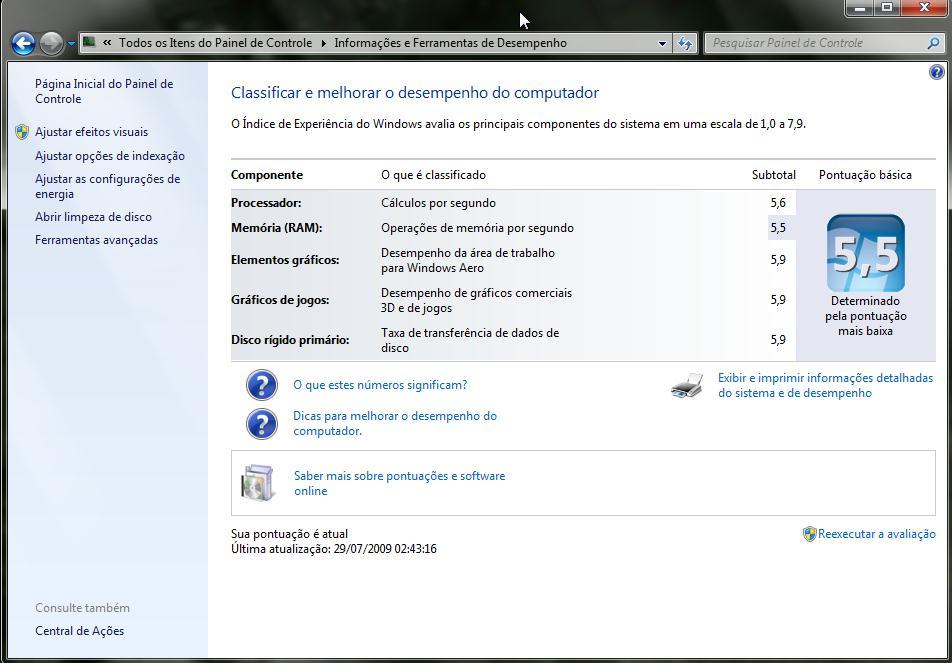Open 'Exibir e imprimir informações detalhadas' link

point(825,386)
